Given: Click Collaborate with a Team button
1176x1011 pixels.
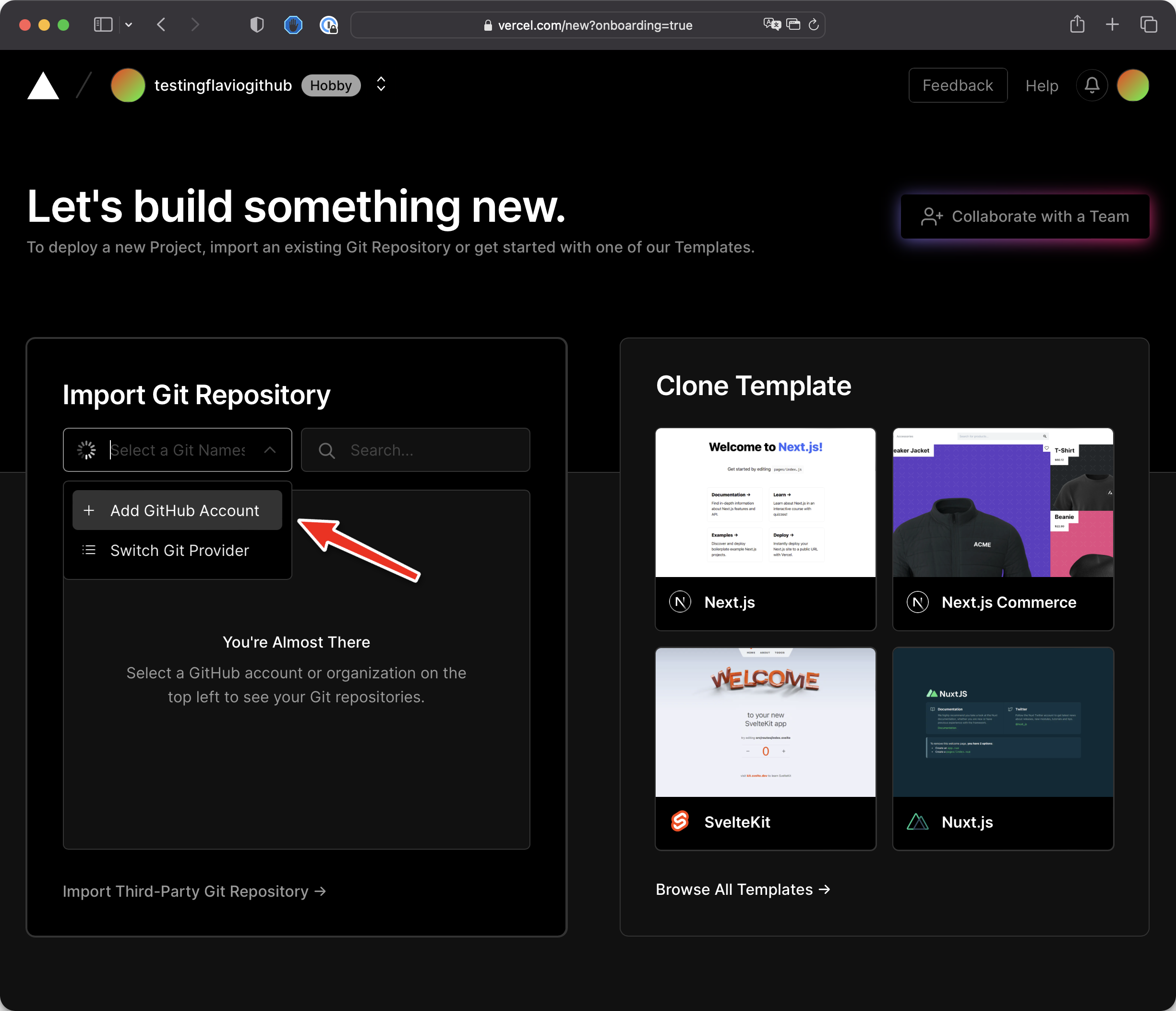Looking at the screenshot, I should 1024,217.
